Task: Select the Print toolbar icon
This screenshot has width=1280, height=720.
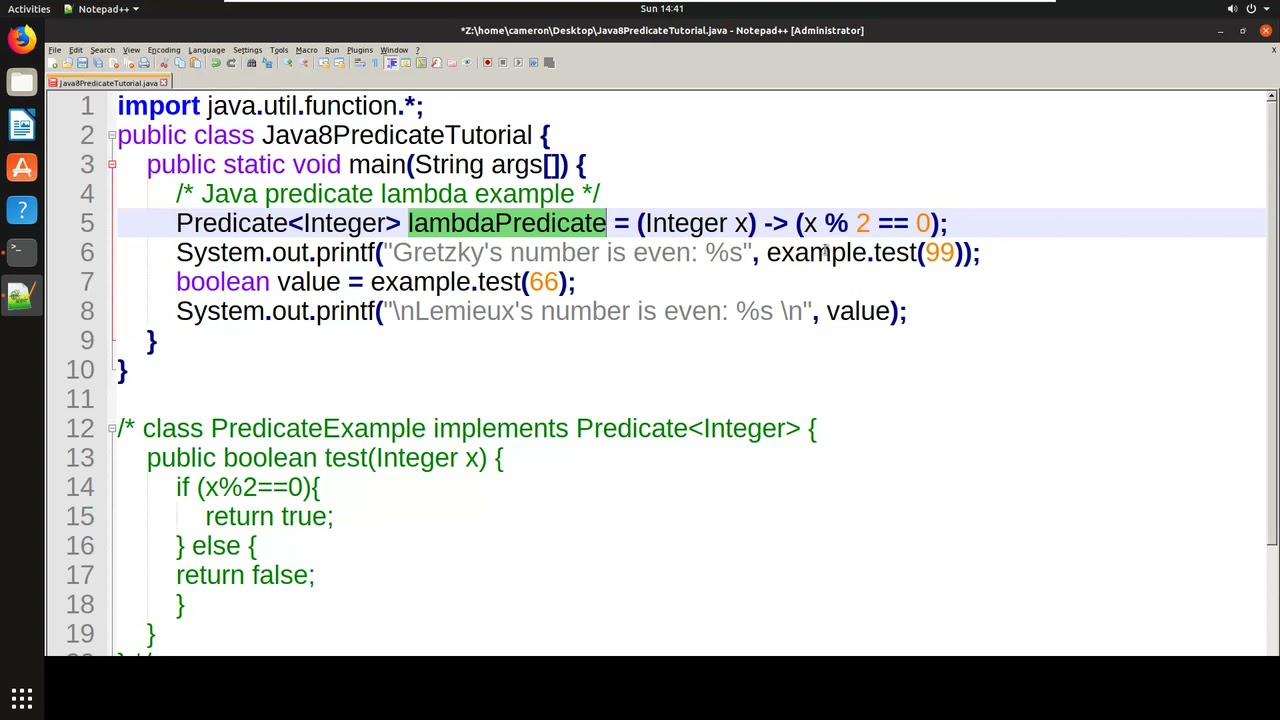Action: click(145, 62)
